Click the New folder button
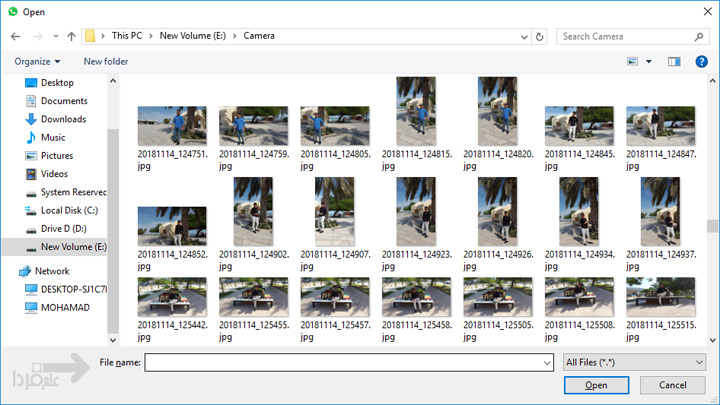The height and width of the screenshot is (405, 720). click(106, 62)
